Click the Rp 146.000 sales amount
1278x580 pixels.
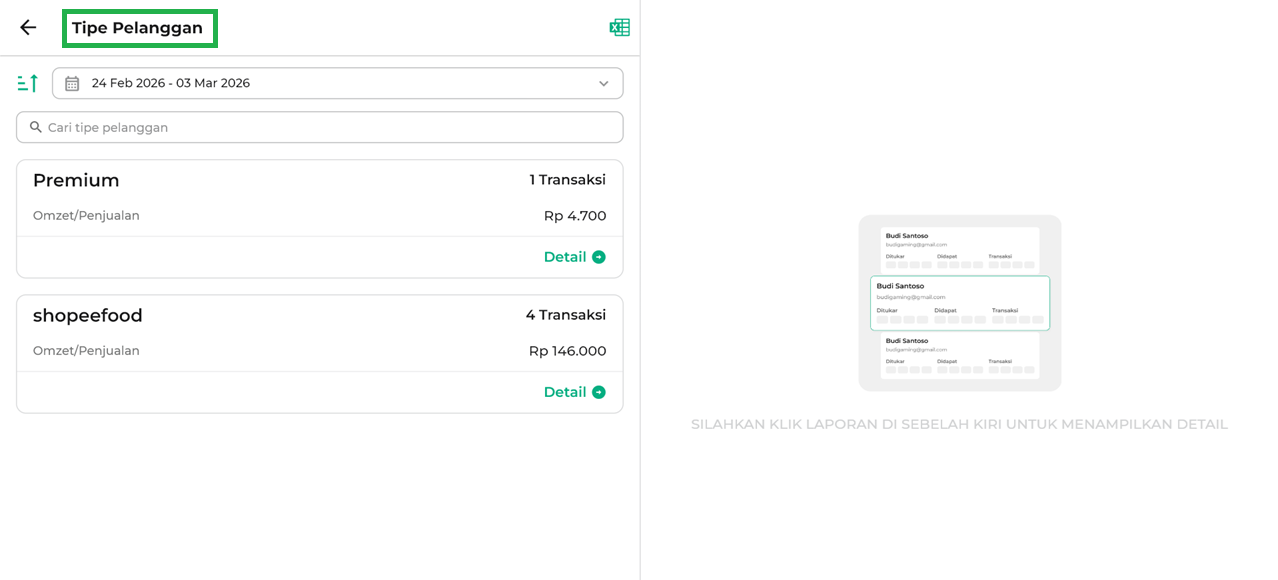tap(567, 351)
